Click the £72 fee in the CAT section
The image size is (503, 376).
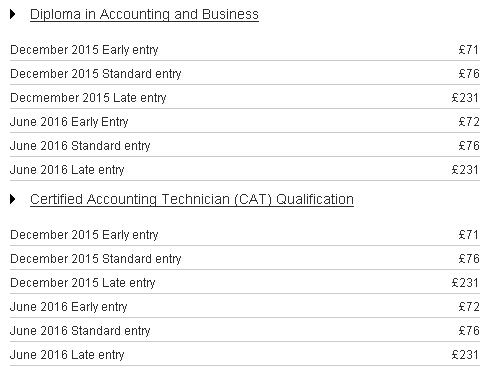click(469, 306)
